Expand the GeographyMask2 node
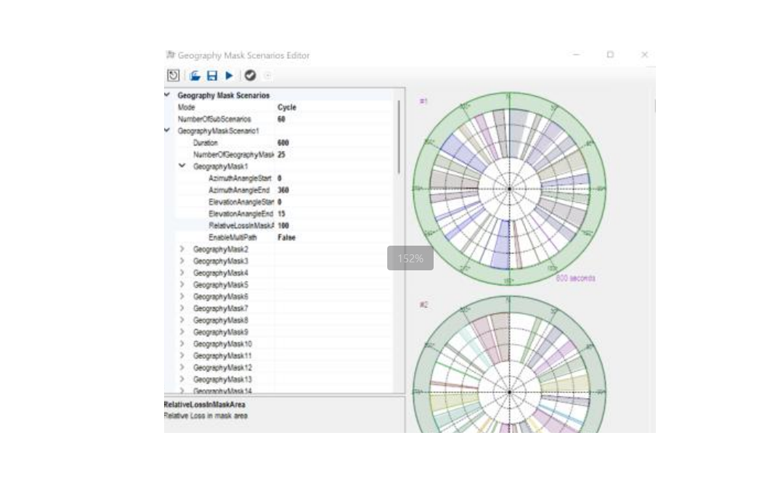Image resolution: width=784 pixels, height=484 pixels. (x=181, y=249)
